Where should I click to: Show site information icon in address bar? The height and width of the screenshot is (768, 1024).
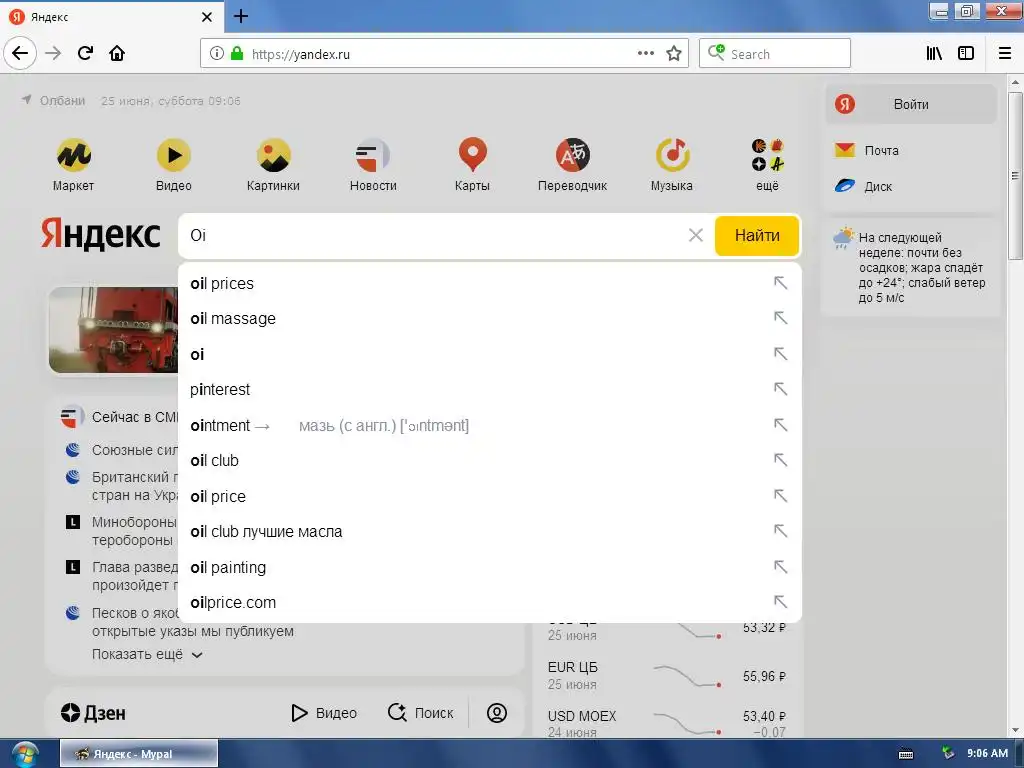(217, 54)
